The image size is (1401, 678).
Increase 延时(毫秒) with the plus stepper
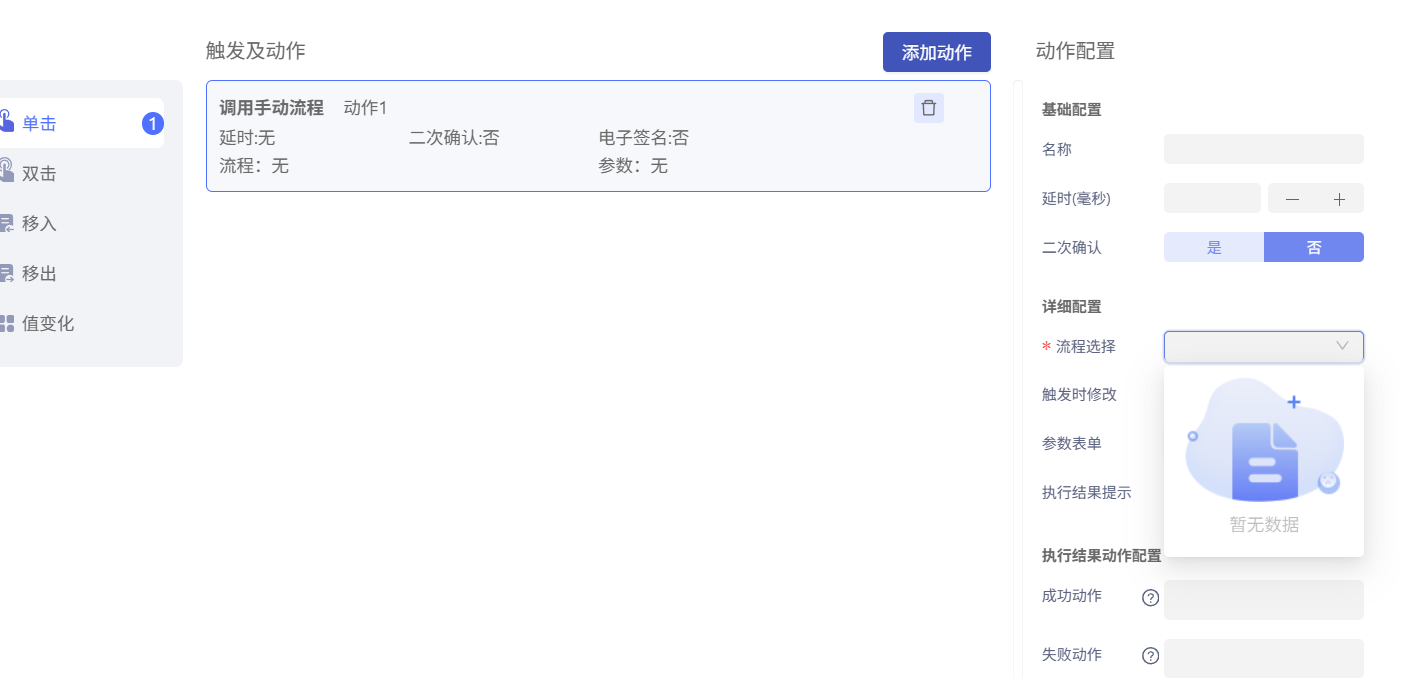(1341, 198)
